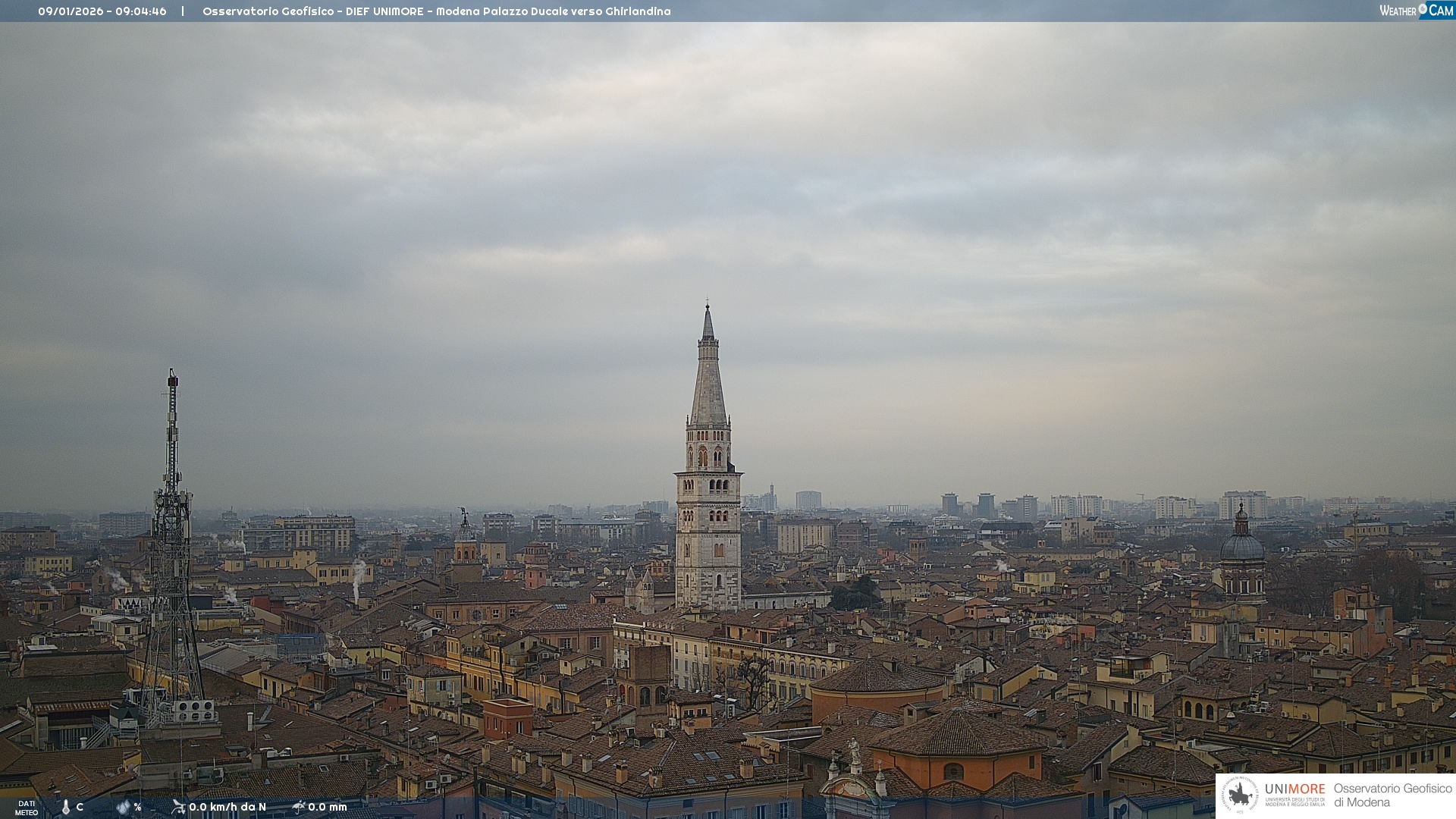Click the humidity percent symbol
The height and width of the screenshot is (819, 1456).
point(137,807)
